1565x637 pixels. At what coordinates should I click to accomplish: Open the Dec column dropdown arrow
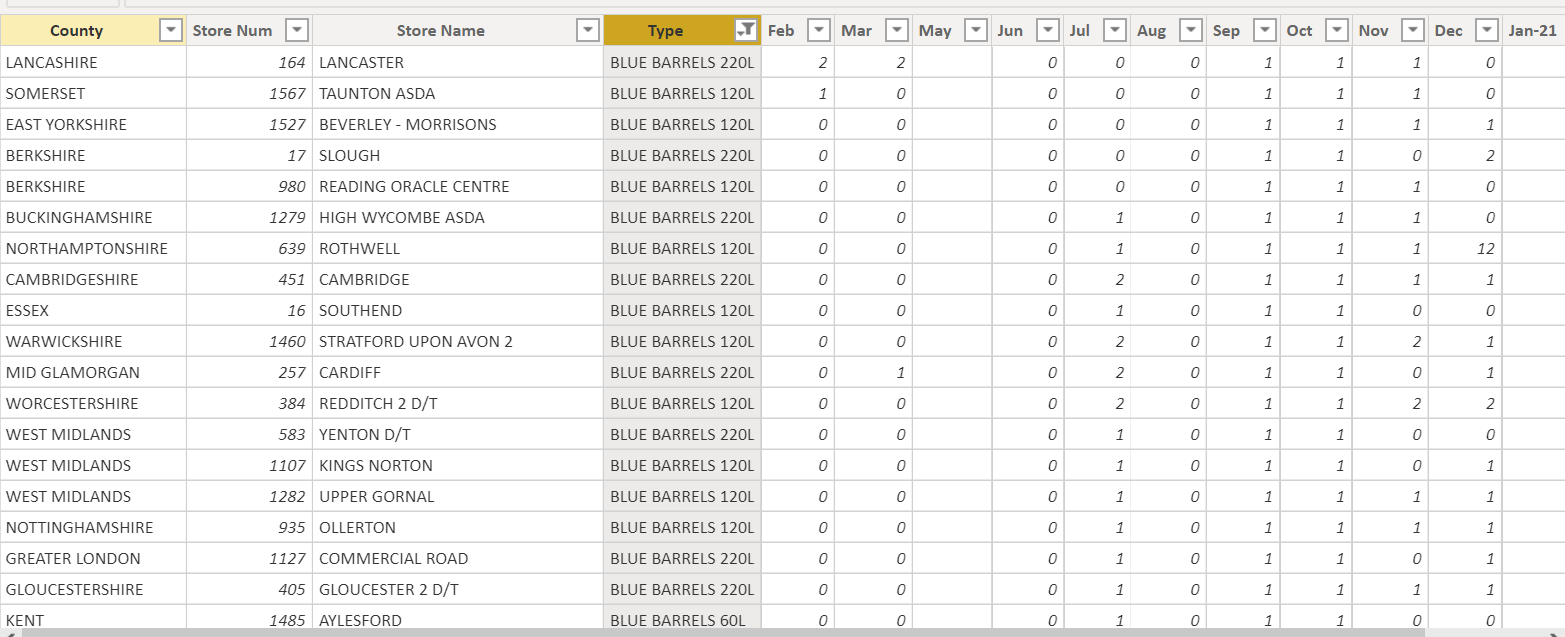coord(1487,31)
